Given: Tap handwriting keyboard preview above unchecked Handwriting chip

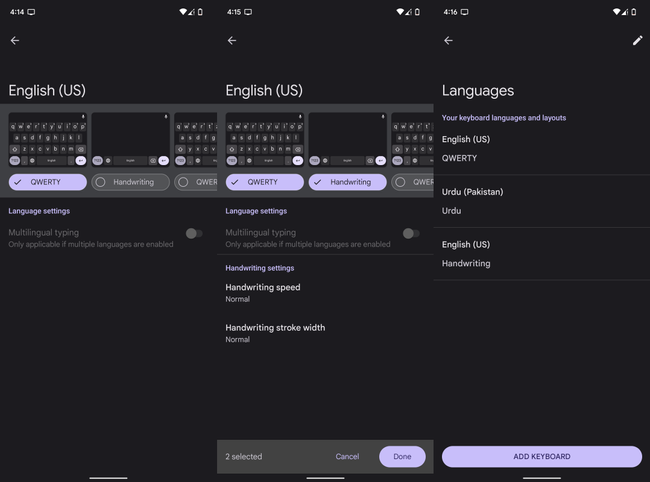Looking at the screenshot, I should 131,139.
